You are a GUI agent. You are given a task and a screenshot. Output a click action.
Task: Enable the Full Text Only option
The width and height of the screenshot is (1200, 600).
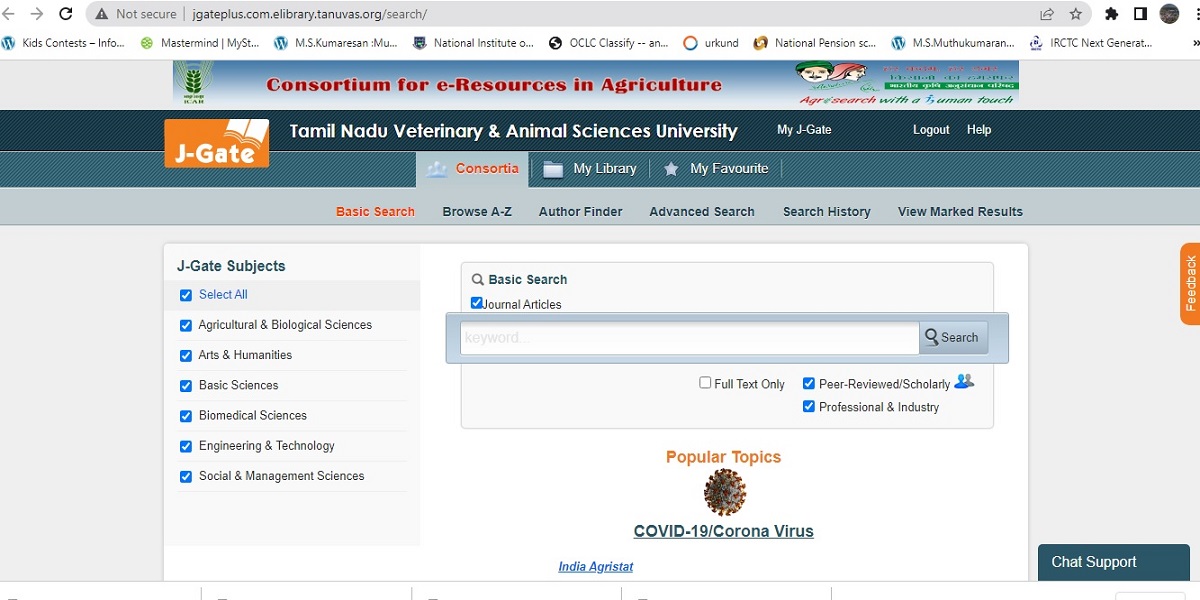(705, 383)
